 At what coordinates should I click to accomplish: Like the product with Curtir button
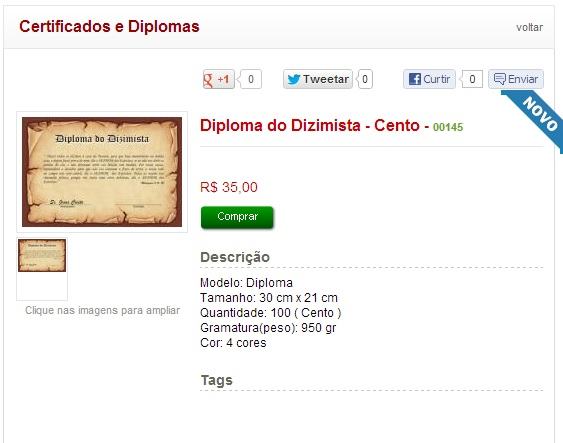429,79
